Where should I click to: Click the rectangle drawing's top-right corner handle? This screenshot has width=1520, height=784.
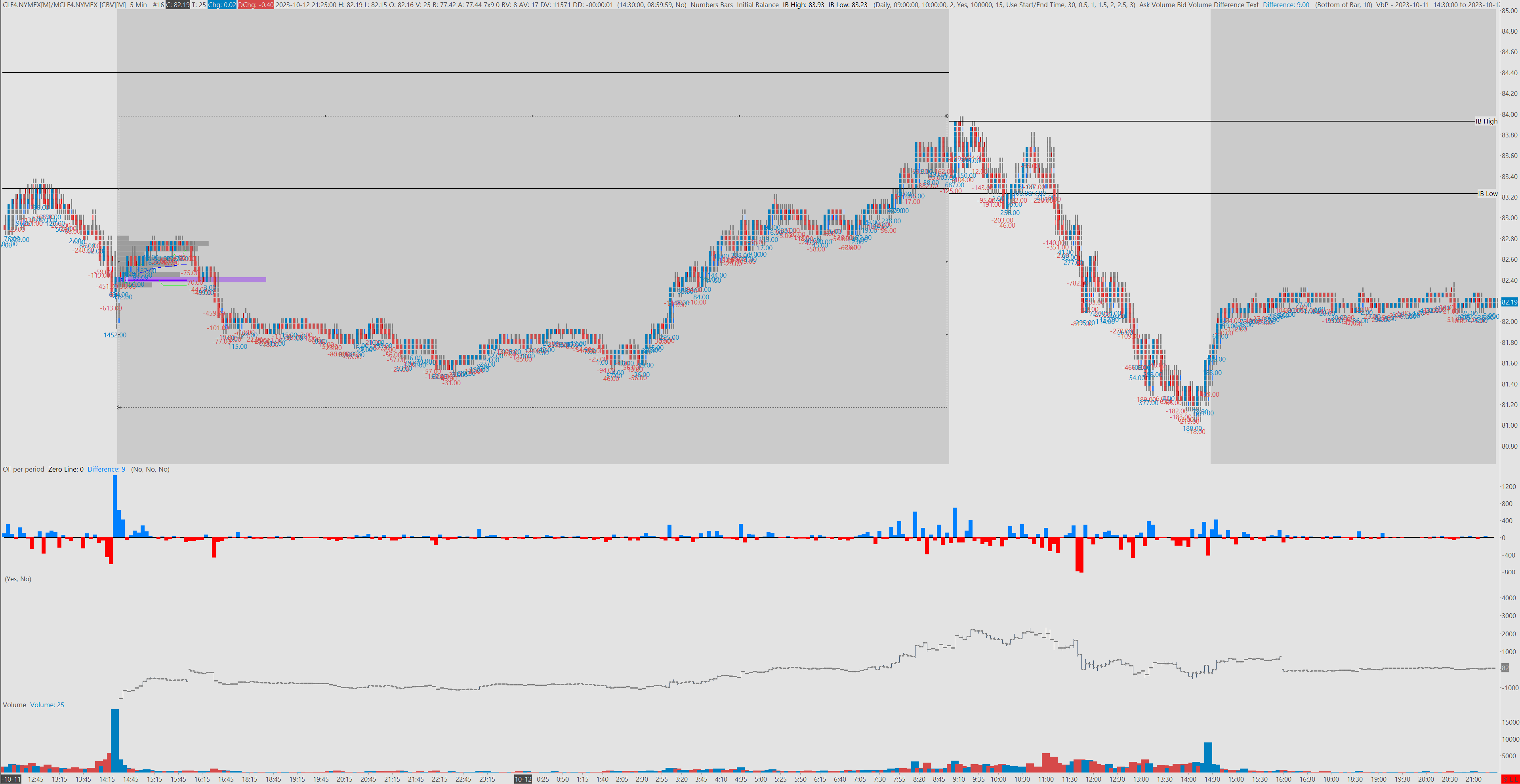click(947, 116)
